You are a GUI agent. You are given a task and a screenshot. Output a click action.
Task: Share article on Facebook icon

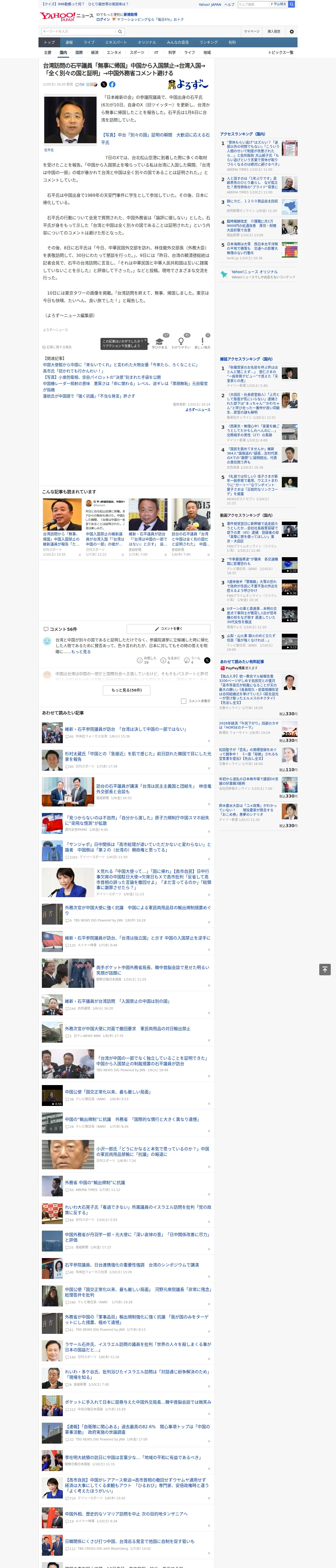coord(112,85)
